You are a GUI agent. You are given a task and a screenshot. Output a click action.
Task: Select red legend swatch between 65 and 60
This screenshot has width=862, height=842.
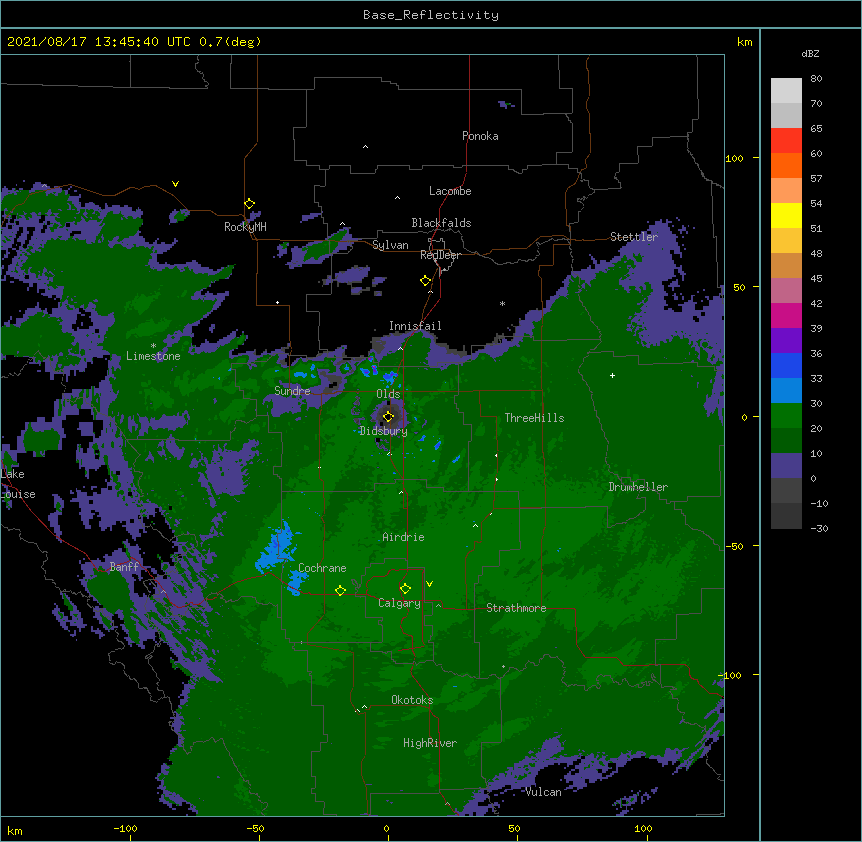pos(786,140)
